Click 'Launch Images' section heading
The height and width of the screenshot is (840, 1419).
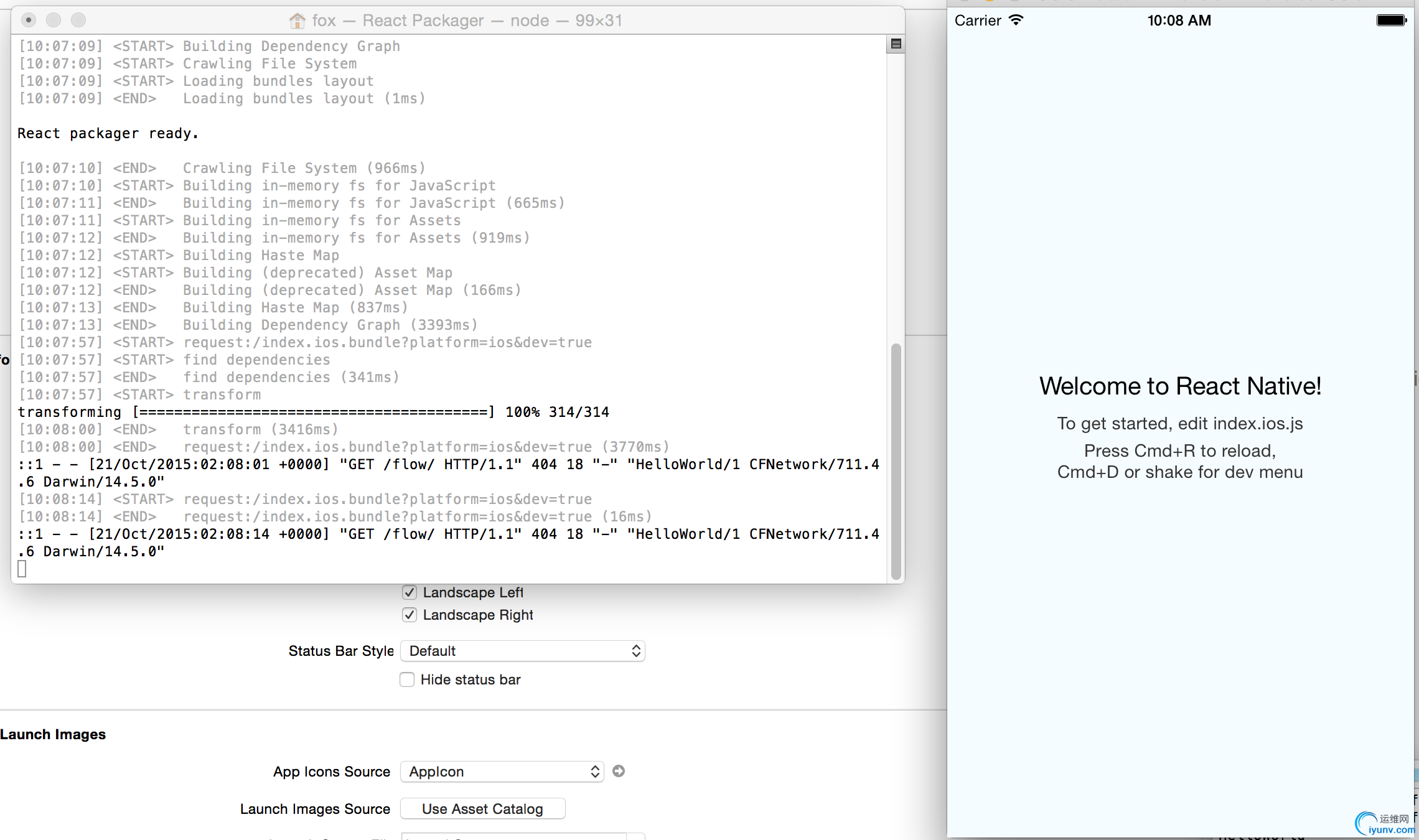[x=53, y=734]
